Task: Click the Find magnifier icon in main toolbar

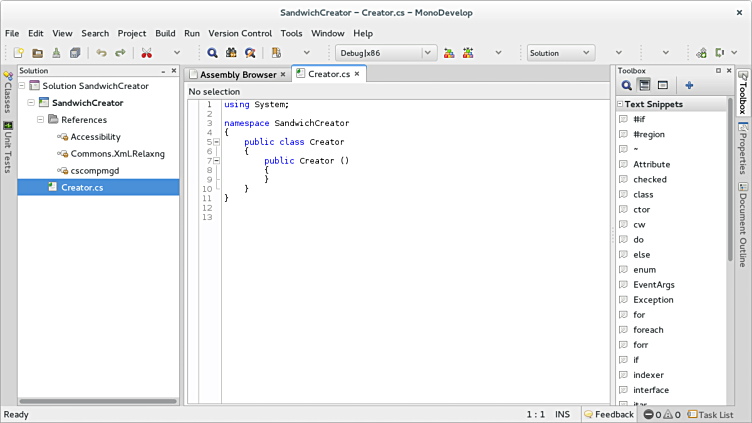Action: (x=212, y=53)
